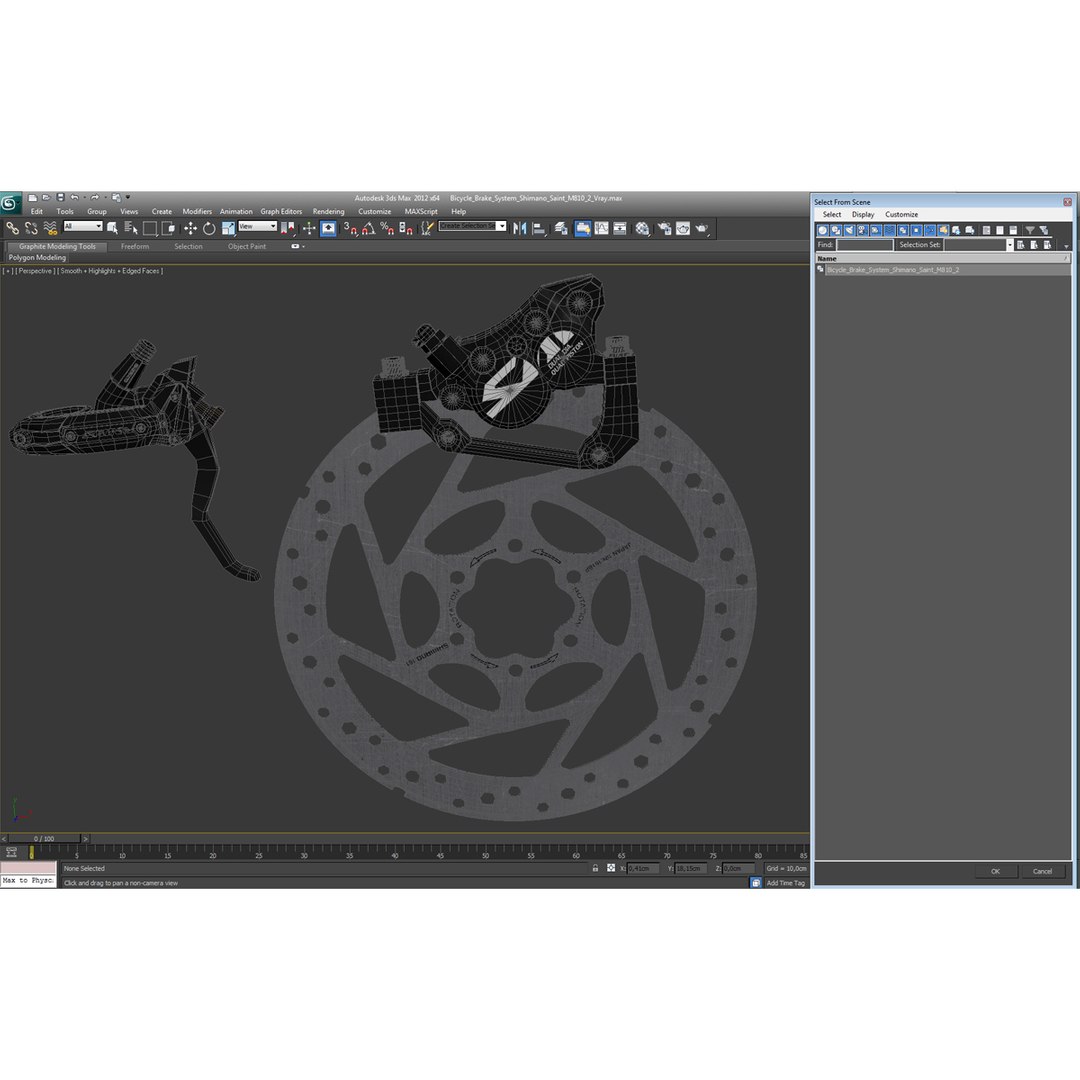Open the Rendered Frame Window
This screenshot has width=1080, height=1080.
click(x=683, y=228)
